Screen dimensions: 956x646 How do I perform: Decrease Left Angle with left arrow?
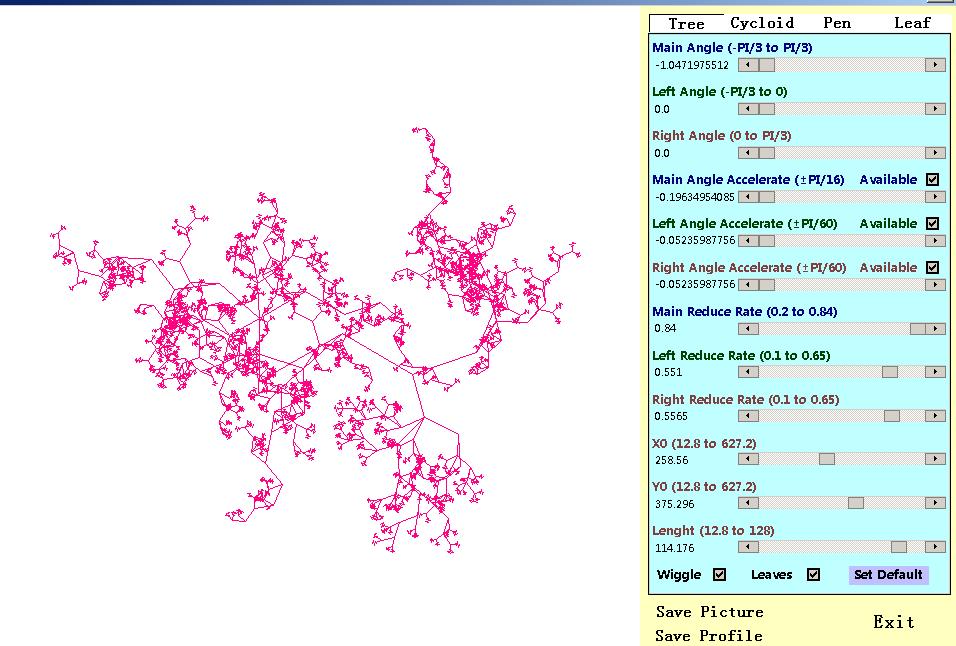(748, 109)
